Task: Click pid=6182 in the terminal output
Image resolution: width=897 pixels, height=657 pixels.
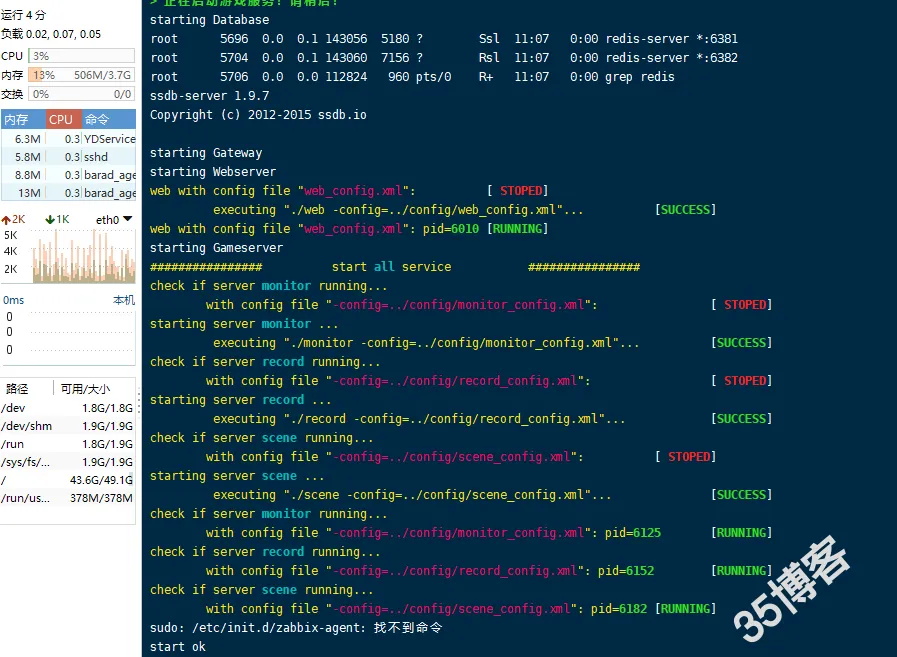Action: tap(619, 609)
